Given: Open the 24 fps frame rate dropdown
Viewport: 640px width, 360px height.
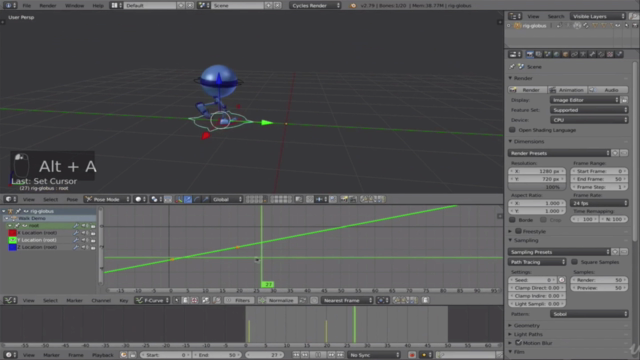Looking at the screenshot, I should (599, 203).
